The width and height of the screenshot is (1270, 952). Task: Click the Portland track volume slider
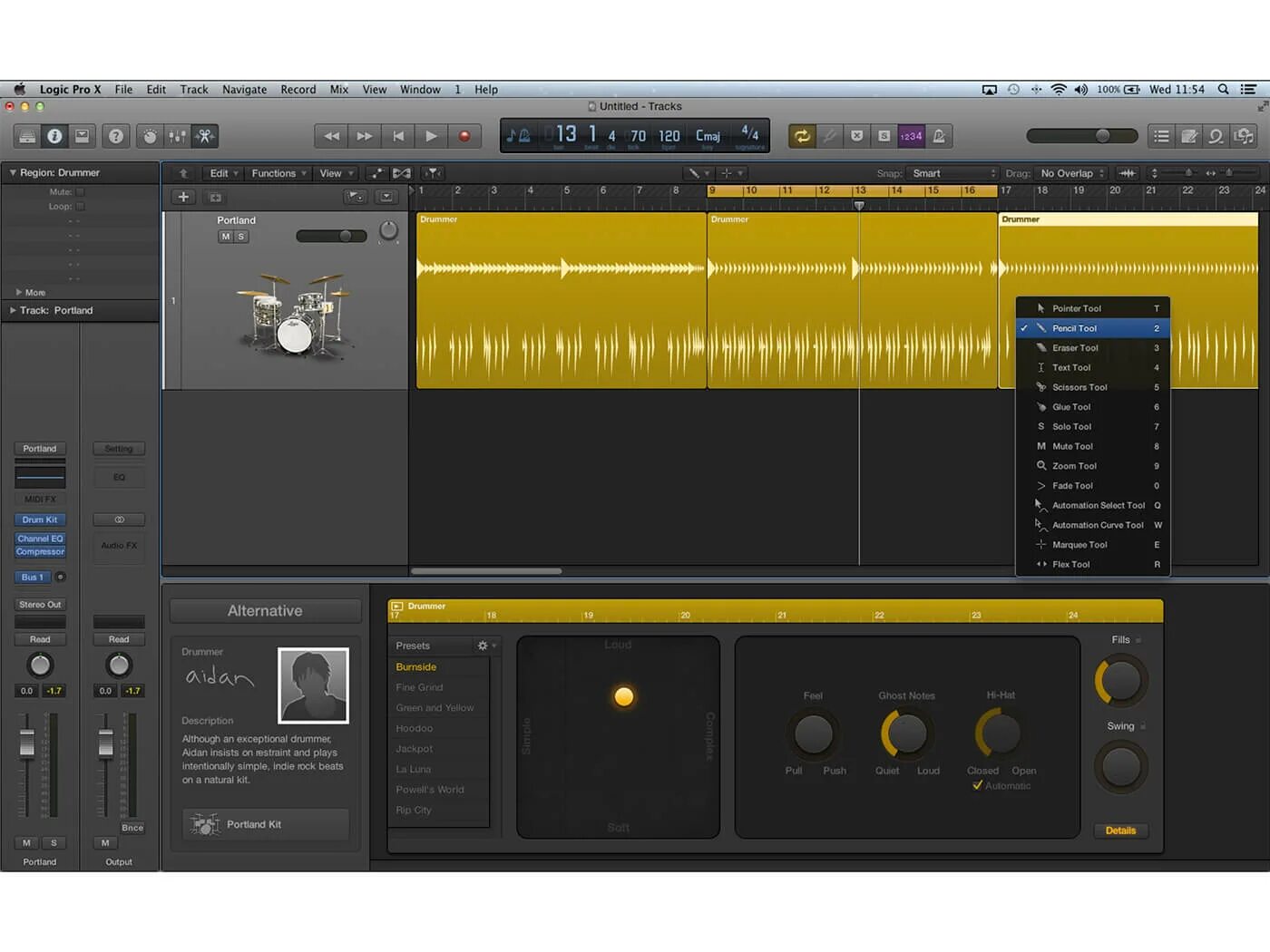(x=331, y=236)
